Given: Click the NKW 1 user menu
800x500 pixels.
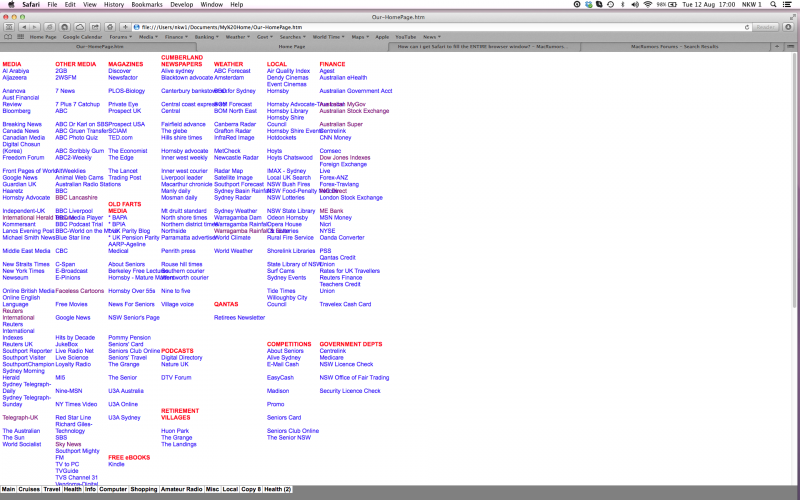Looking at the screenshot, I should point(752,5).
